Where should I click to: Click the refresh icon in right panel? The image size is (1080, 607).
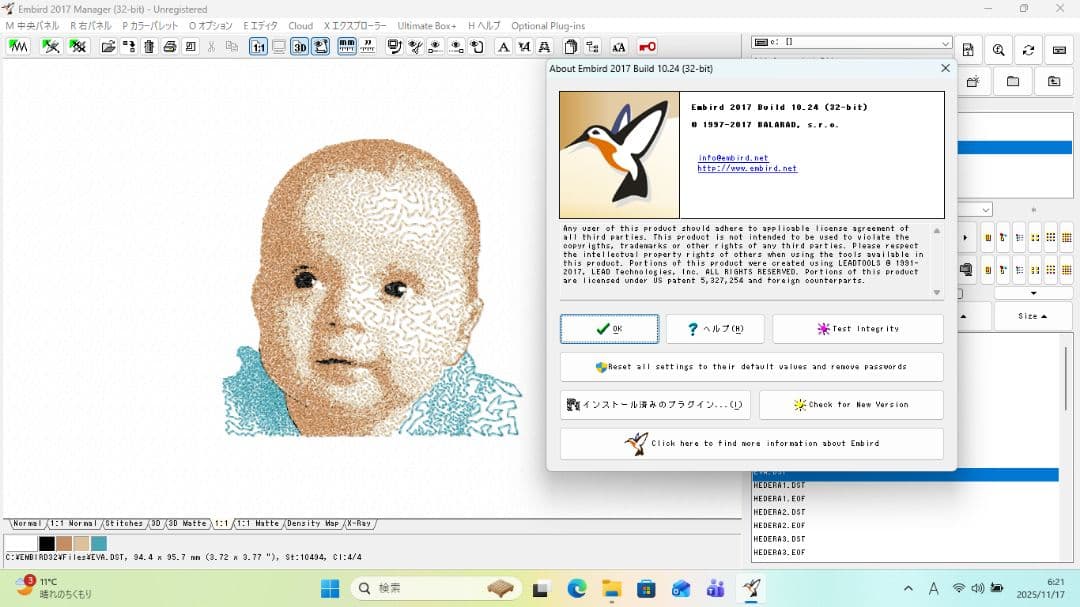click(x=1028, y=50)
